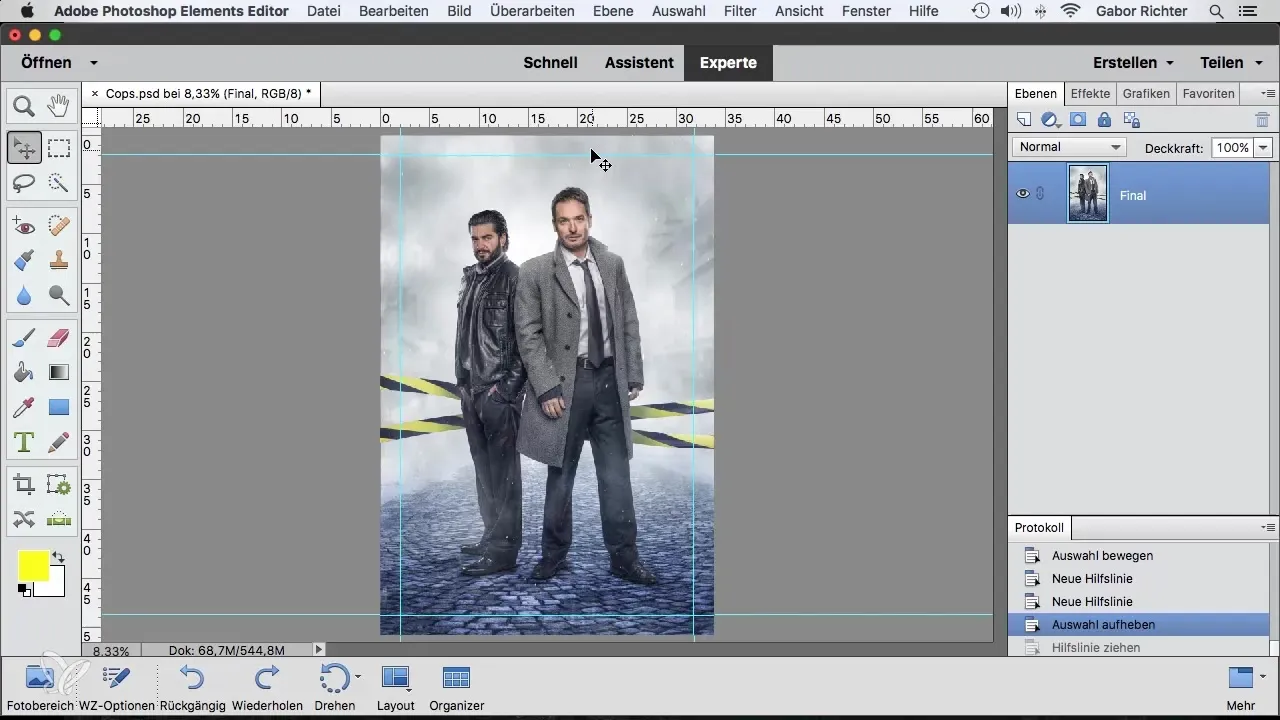Select the Color Picker eyedropper tool
The image size is (1280, 720).
click(24, 407)
